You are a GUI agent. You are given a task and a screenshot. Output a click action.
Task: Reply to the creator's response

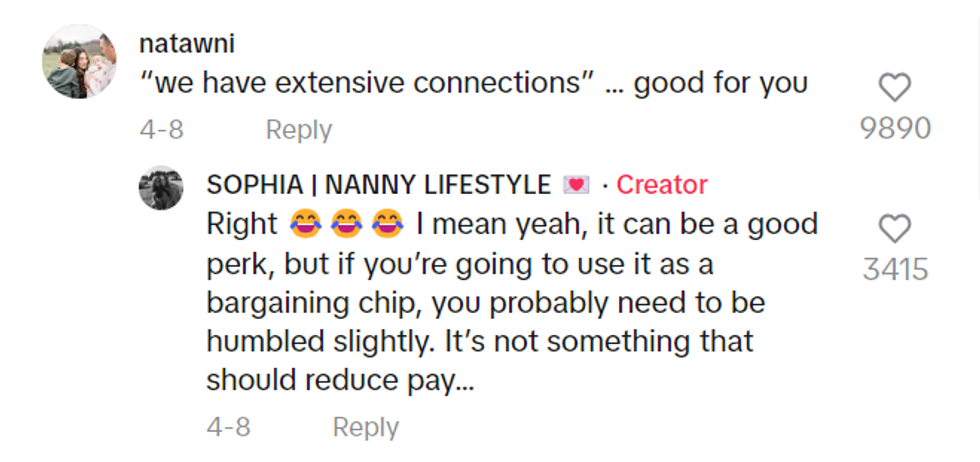tap(365, 427)
